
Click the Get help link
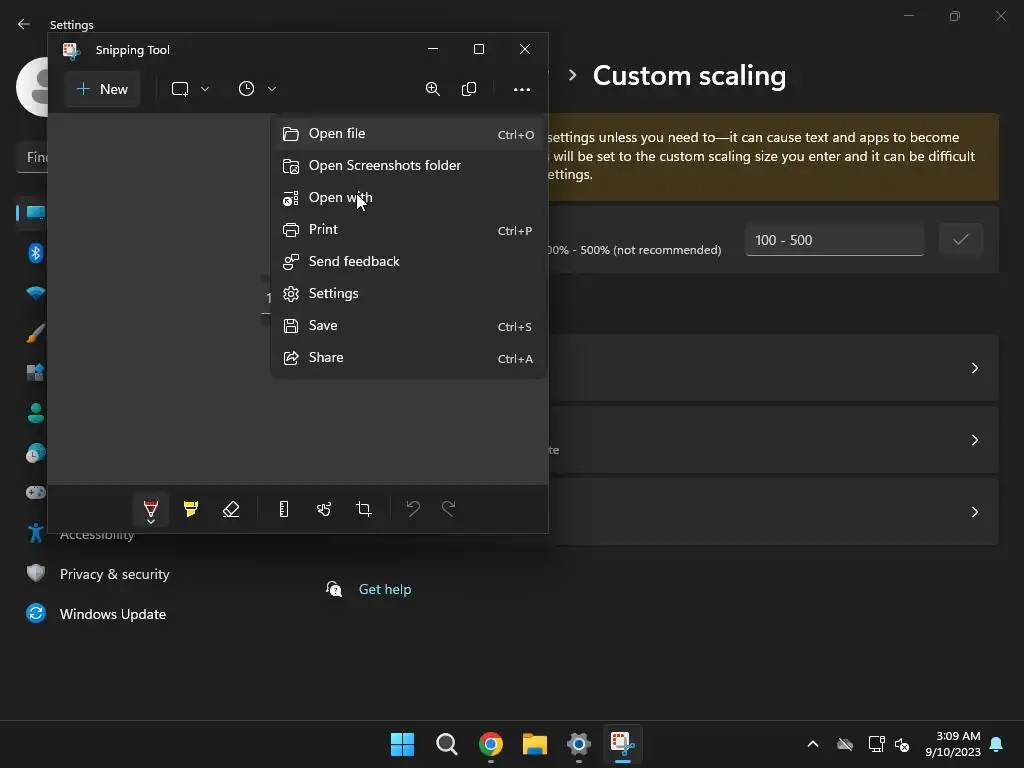point(385,590)
